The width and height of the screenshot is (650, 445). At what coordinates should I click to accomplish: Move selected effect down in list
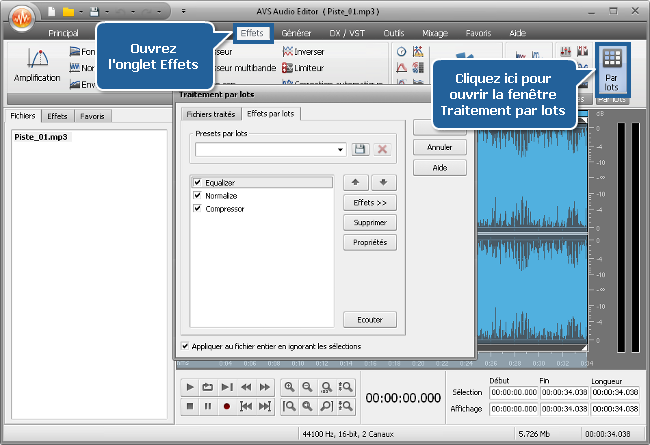pyautogui.click(x=383, y=182)
